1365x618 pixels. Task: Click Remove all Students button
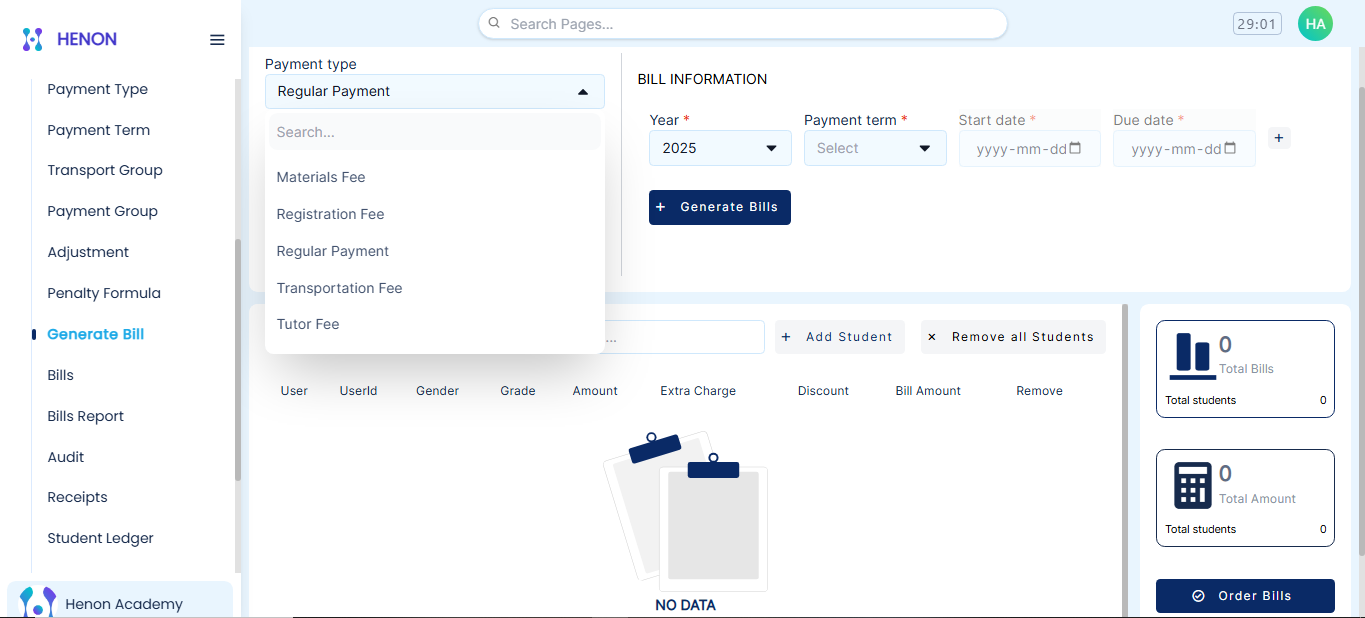pyautogui.click(x=1013, y=337)
